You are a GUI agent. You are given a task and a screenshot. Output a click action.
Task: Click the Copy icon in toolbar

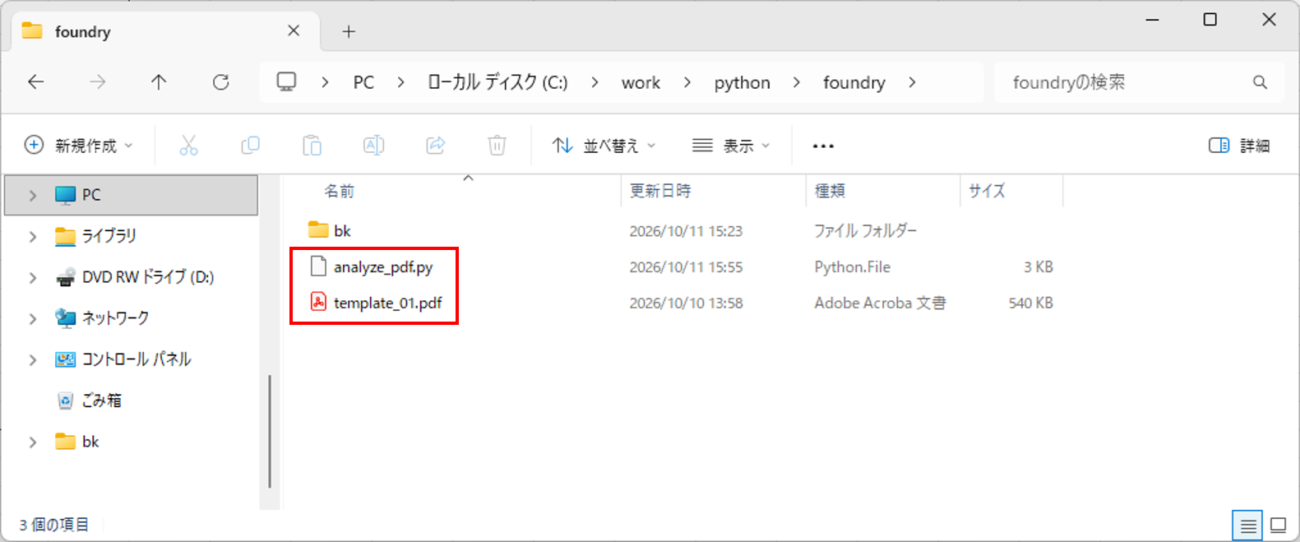tap(250, 146)
